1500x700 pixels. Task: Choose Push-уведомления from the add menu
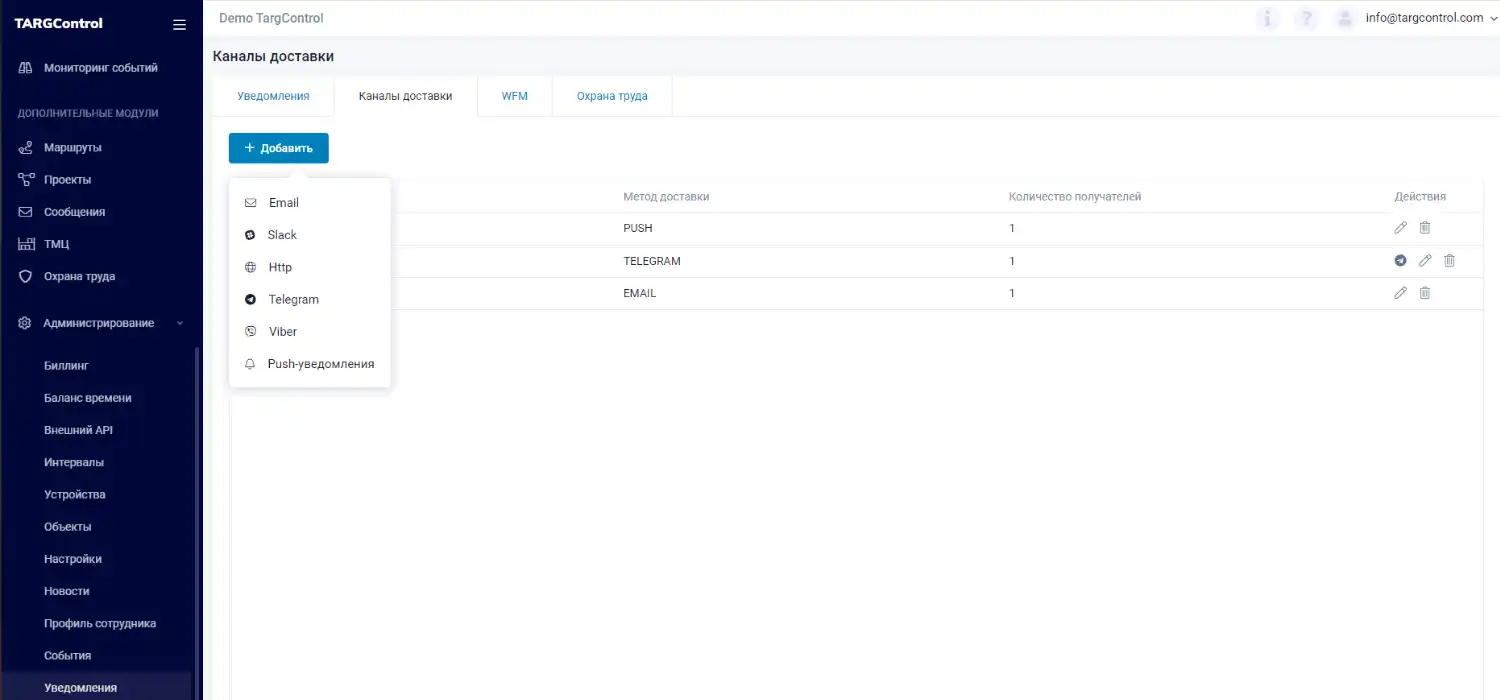309,364
